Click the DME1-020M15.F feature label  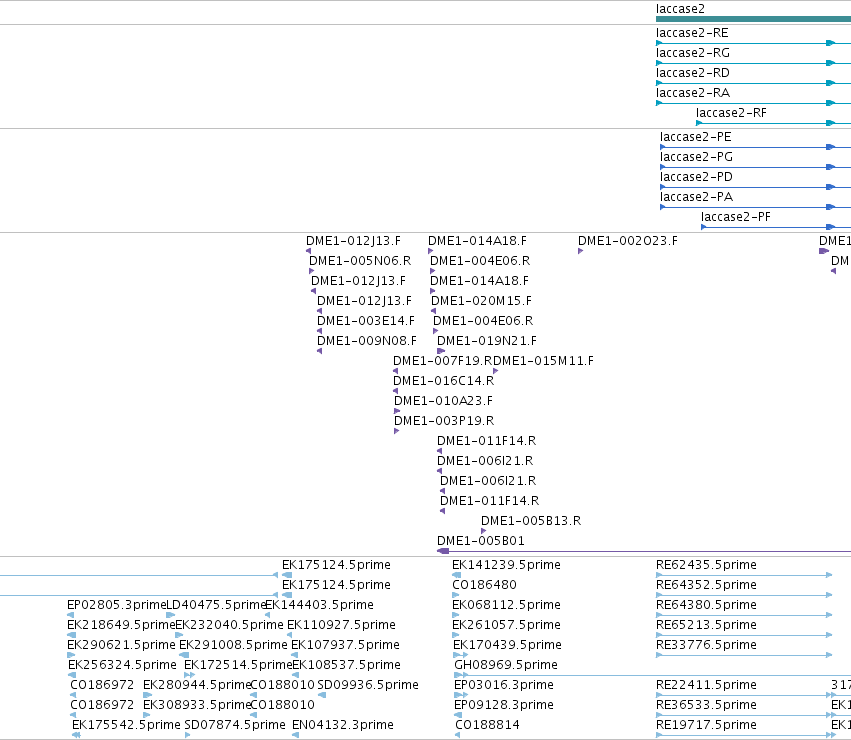(481, 301)
